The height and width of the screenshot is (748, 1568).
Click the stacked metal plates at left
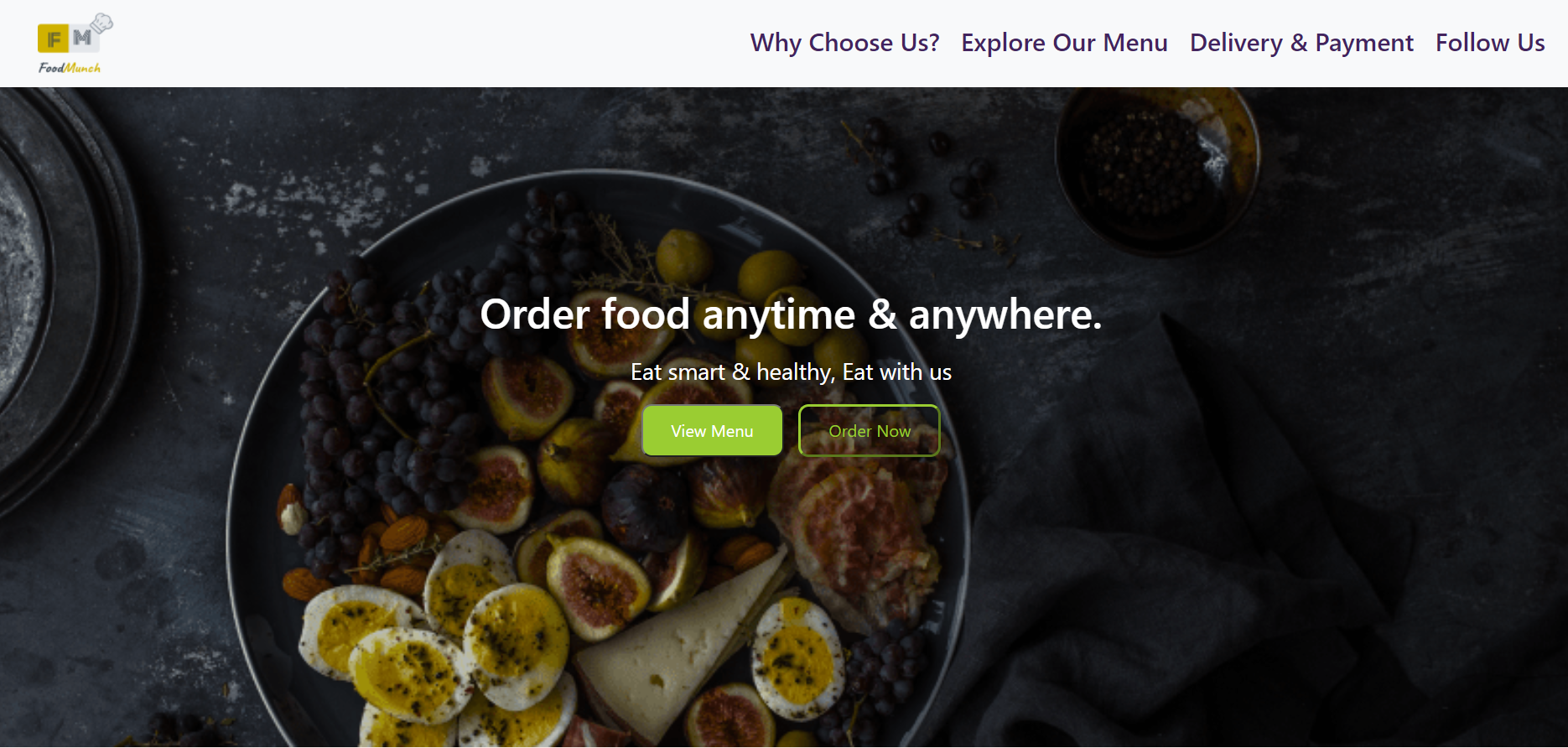click(x=59, y=293)
